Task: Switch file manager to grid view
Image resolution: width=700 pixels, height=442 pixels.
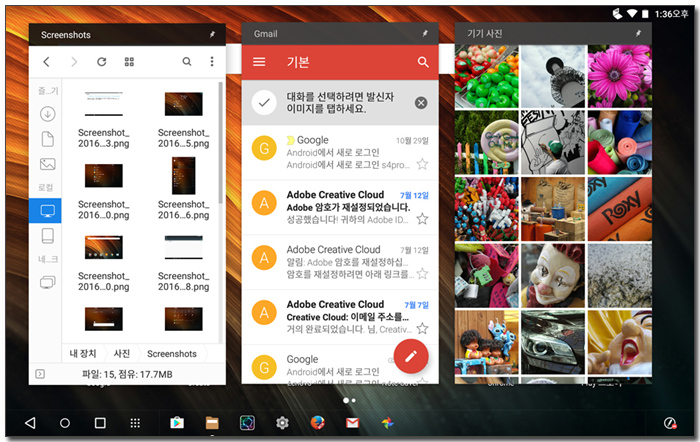Action: (129, 62)
